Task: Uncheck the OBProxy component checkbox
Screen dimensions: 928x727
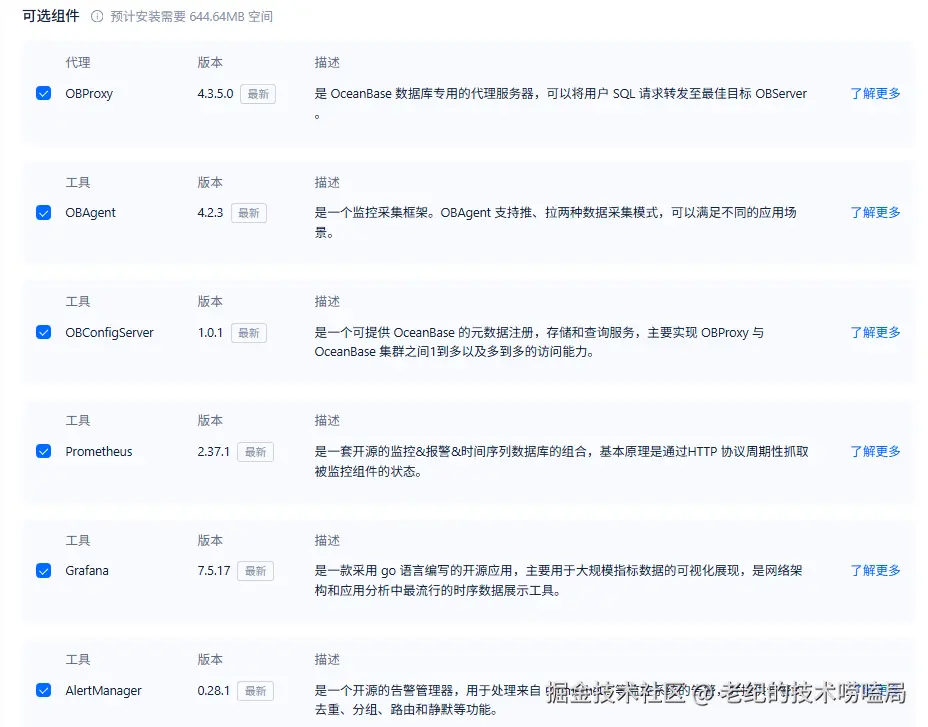Action: [43, 93]
